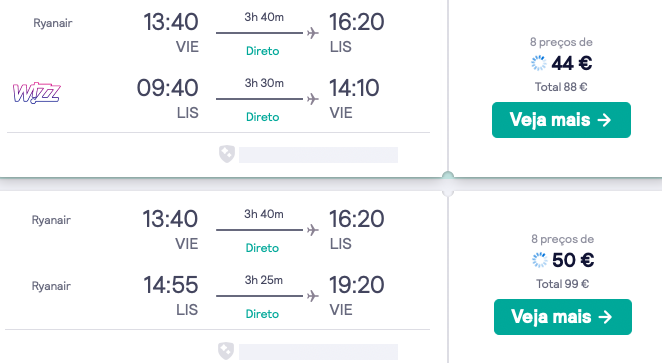Select the 50 € price in second card
The width and height of the screenshot is (662, 363).
pyautogui.click(x=573, y=260)
